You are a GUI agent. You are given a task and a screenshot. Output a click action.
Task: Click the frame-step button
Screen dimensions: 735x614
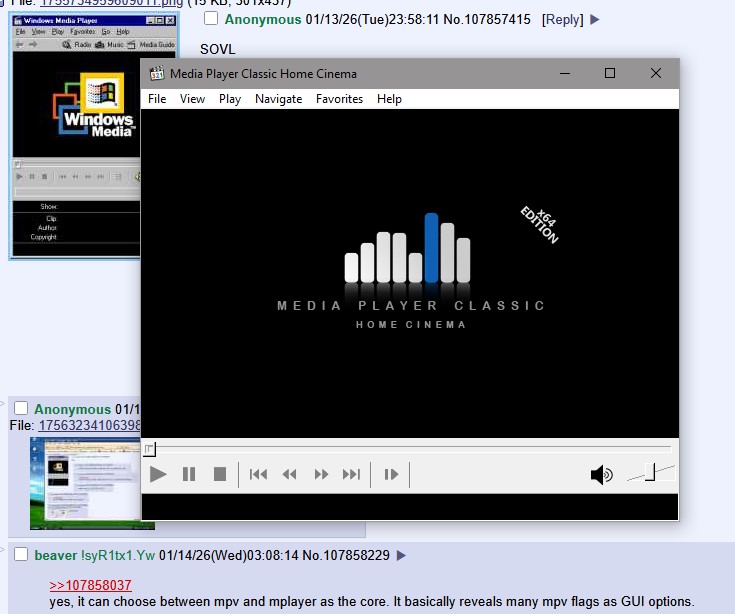pyautogui.click(x=391, y=474)
